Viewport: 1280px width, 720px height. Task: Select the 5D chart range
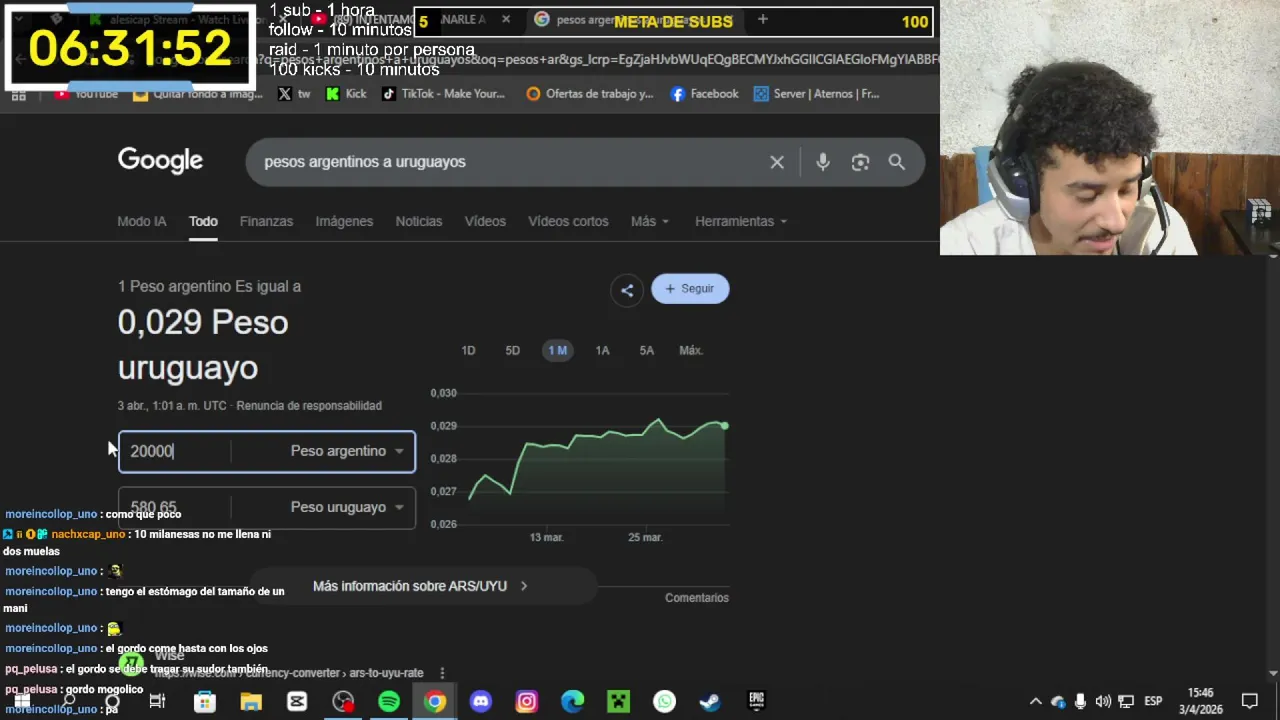coord(513,351)
